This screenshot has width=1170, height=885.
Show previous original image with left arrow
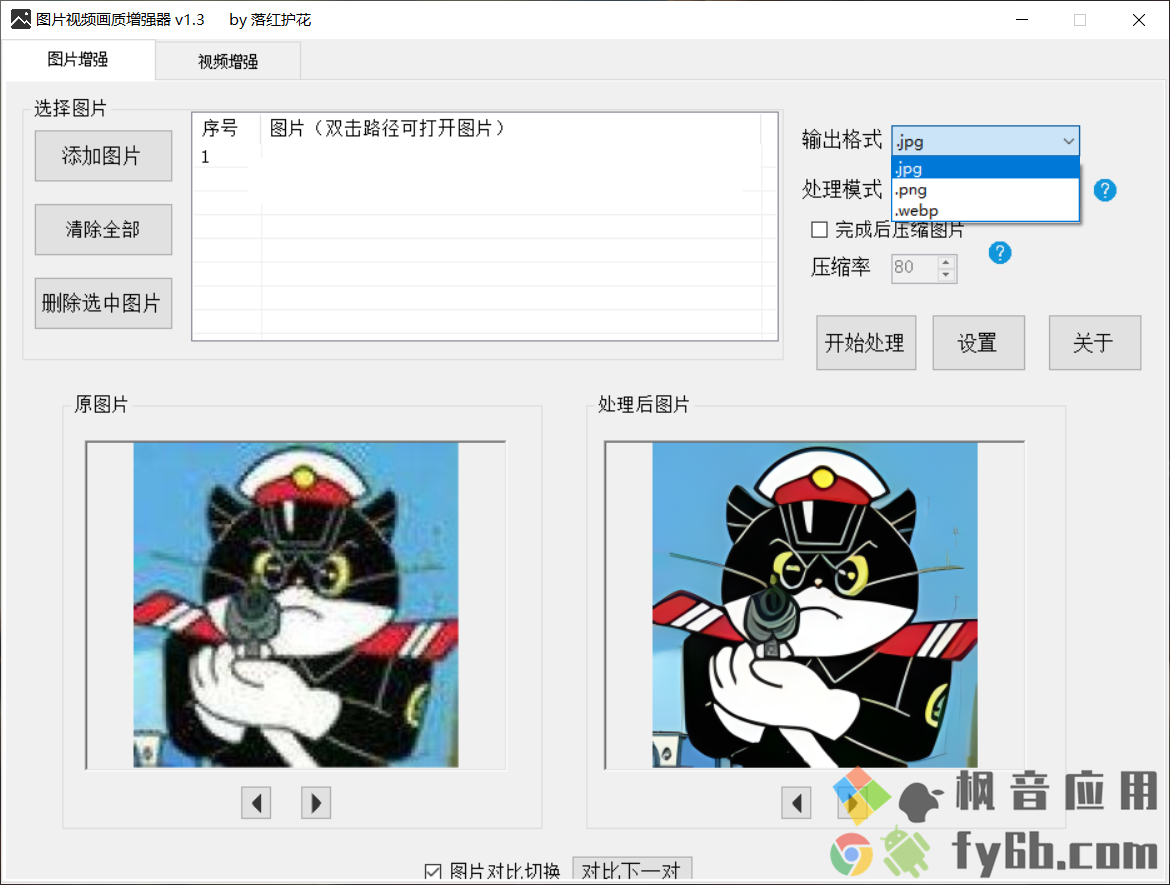click(x=256, y=803)
